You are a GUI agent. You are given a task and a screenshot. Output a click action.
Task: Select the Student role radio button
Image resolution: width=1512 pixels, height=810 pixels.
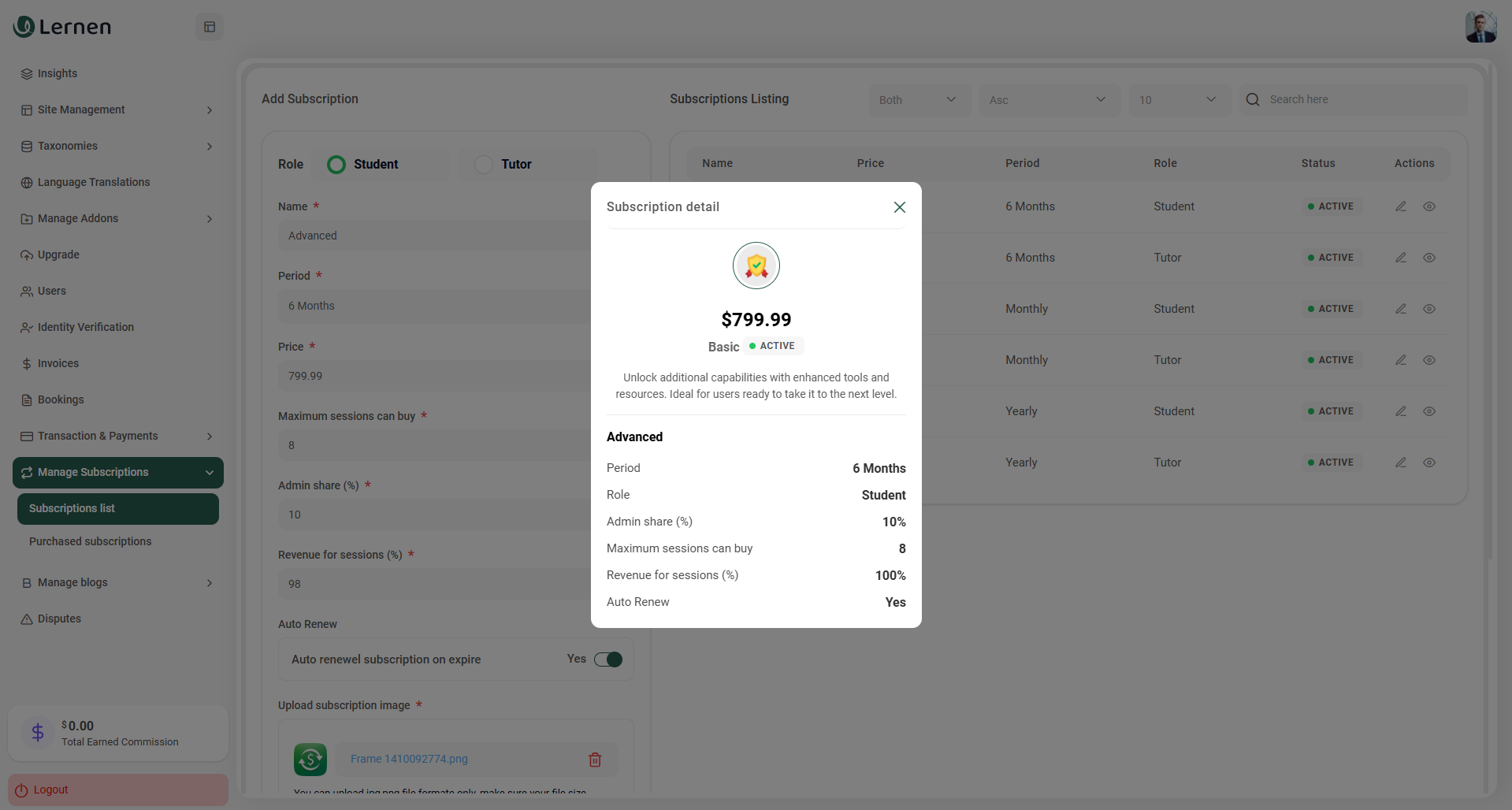pyautogui.click(x=336, y=165)
